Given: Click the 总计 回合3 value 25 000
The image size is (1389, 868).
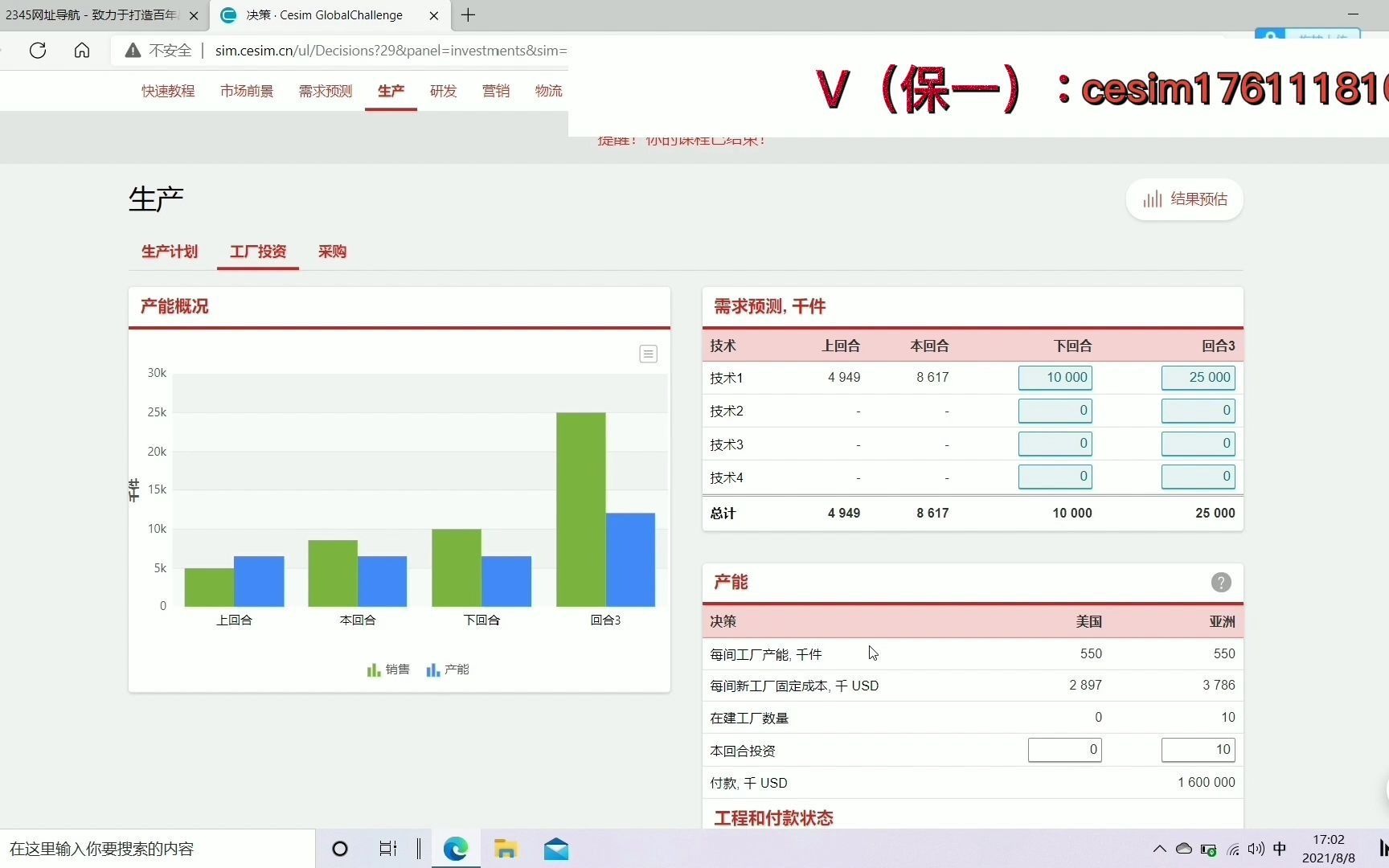Looking at the screenshot, I should coord(1215,513).
